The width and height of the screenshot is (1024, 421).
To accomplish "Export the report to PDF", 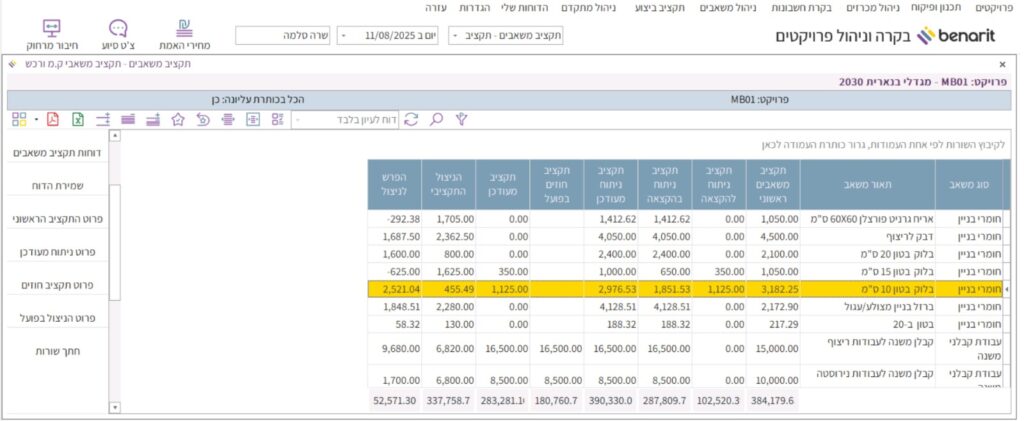I will pos(53,119).
